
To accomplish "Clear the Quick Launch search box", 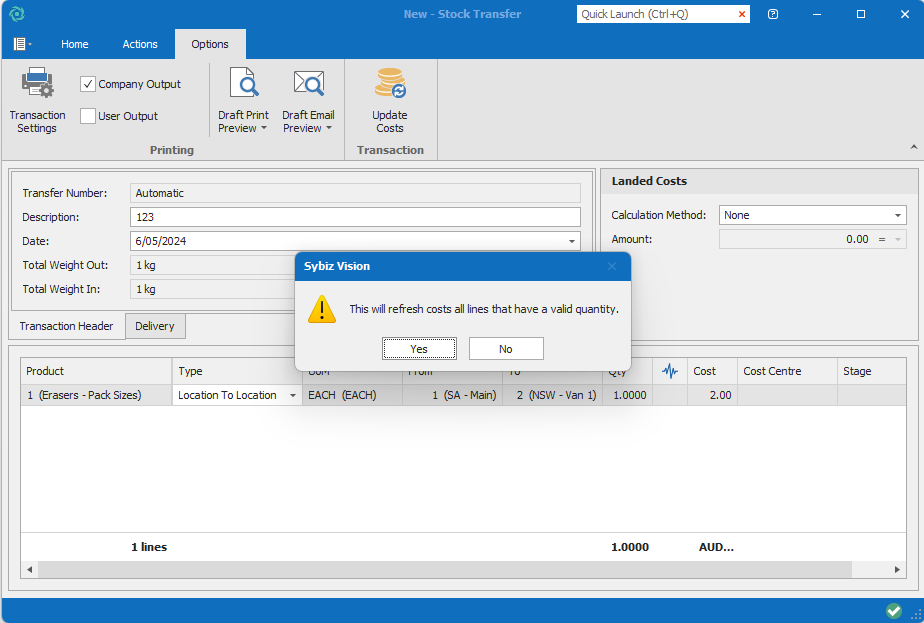I will click(742, 14).
